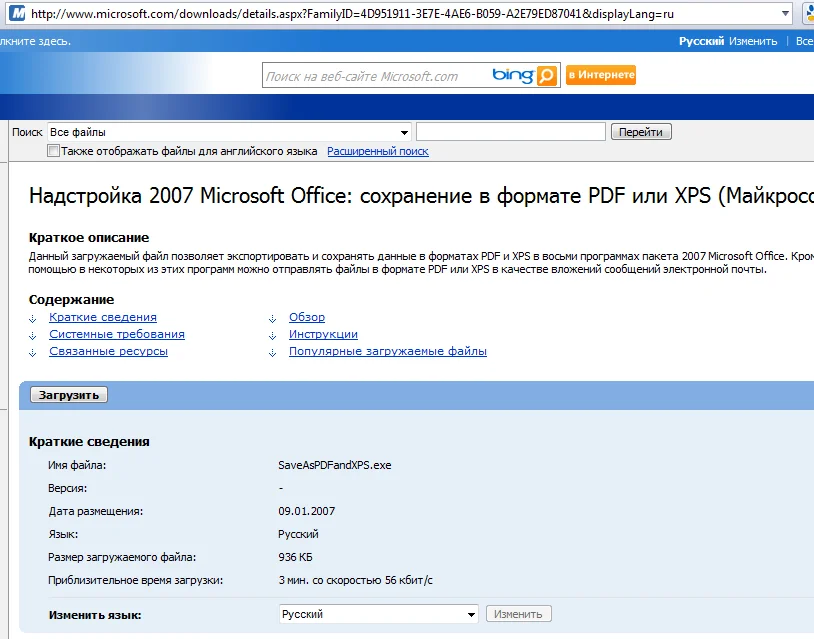Click the arrow icon beside Инструкции
This screenshot has height=639, width=814.
273,336
